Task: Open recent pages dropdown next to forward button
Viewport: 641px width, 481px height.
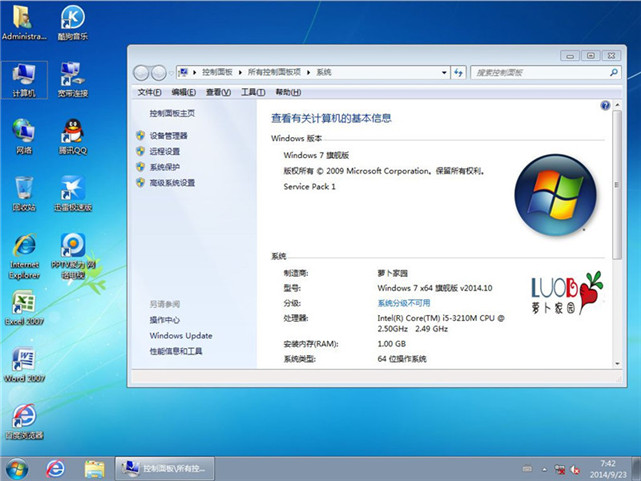Action: point(170,74)
